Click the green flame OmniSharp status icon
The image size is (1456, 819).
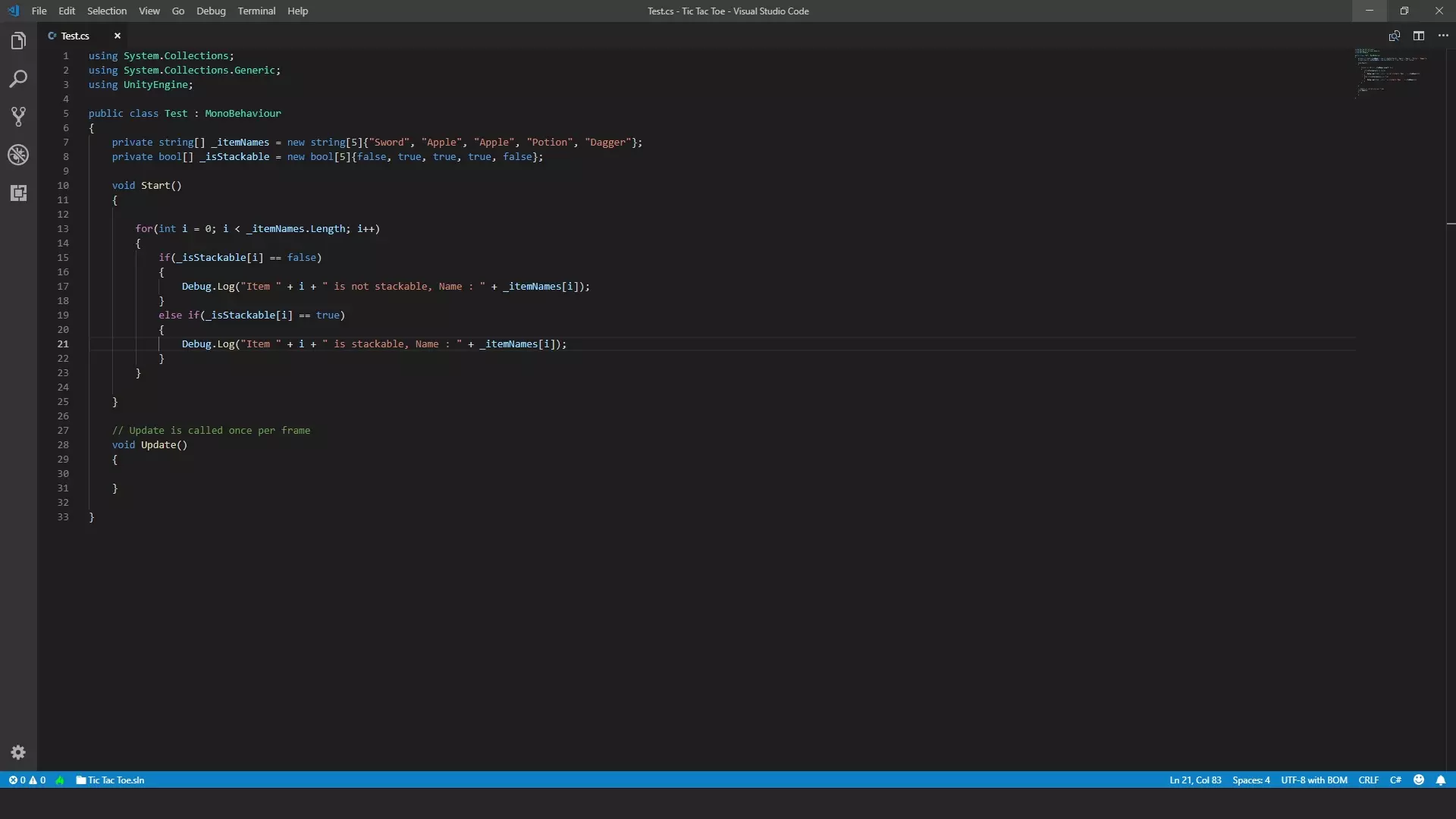[60, 780]
